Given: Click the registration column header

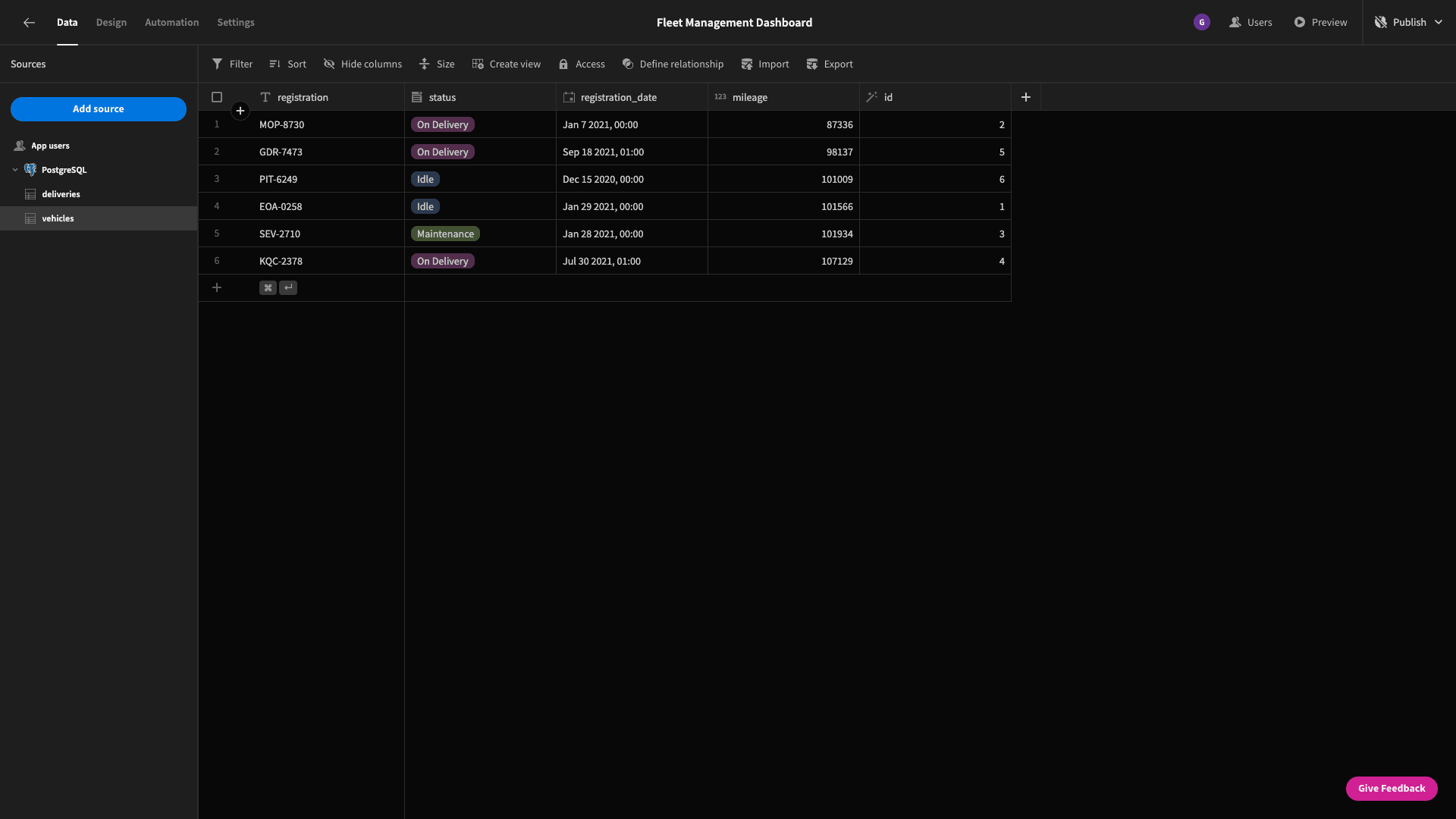Looking at the screenshot, I should (328, 97).
